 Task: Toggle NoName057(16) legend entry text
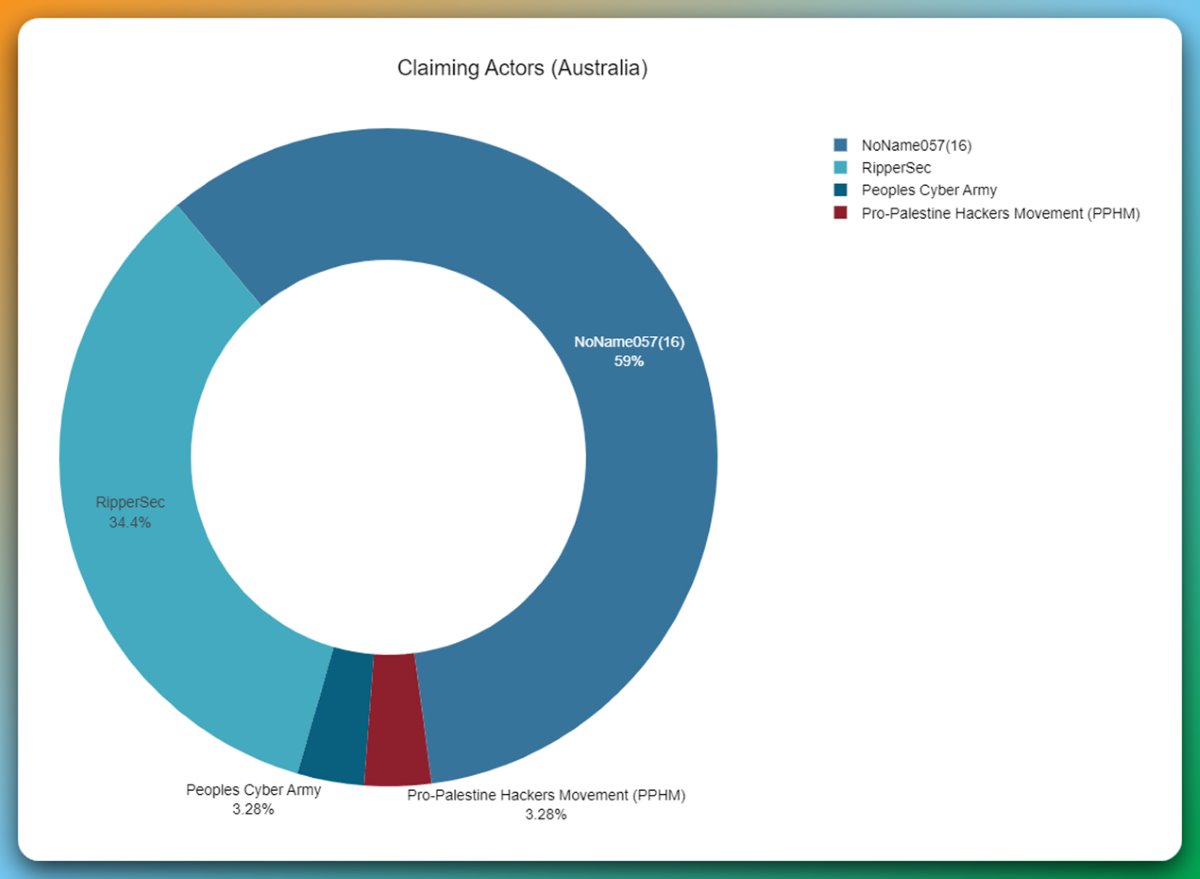(x=917, y=145)
